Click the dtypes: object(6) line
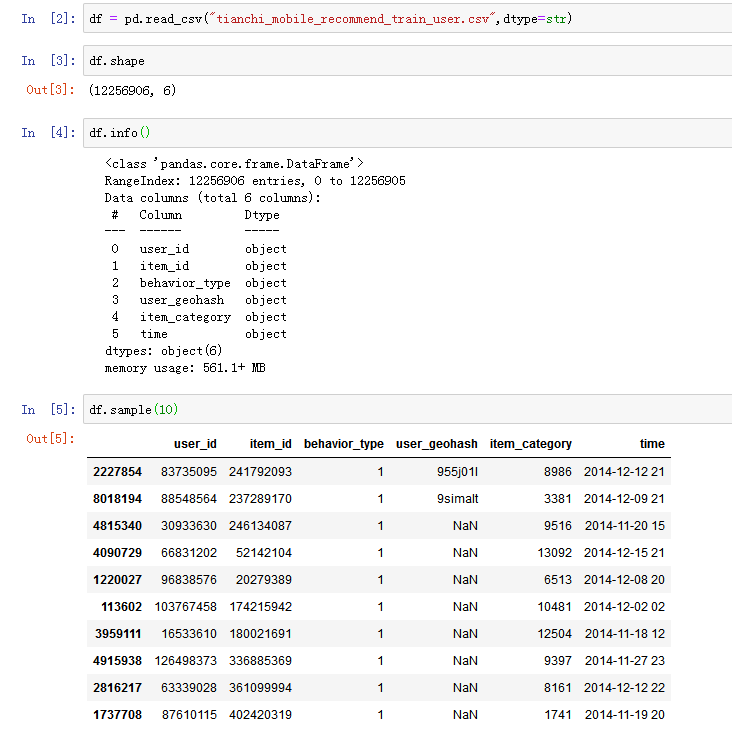 pos(163,351)
